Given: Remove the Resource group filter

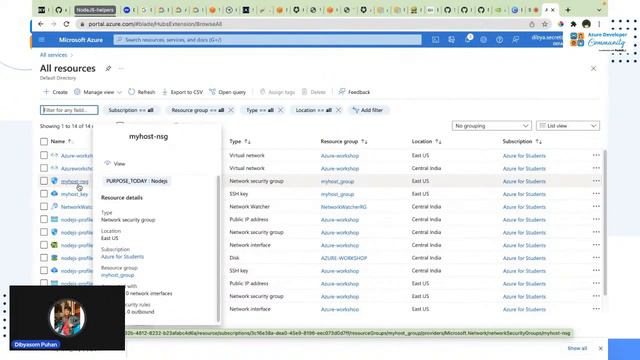Looking at the screenshot, I should 231,110.
